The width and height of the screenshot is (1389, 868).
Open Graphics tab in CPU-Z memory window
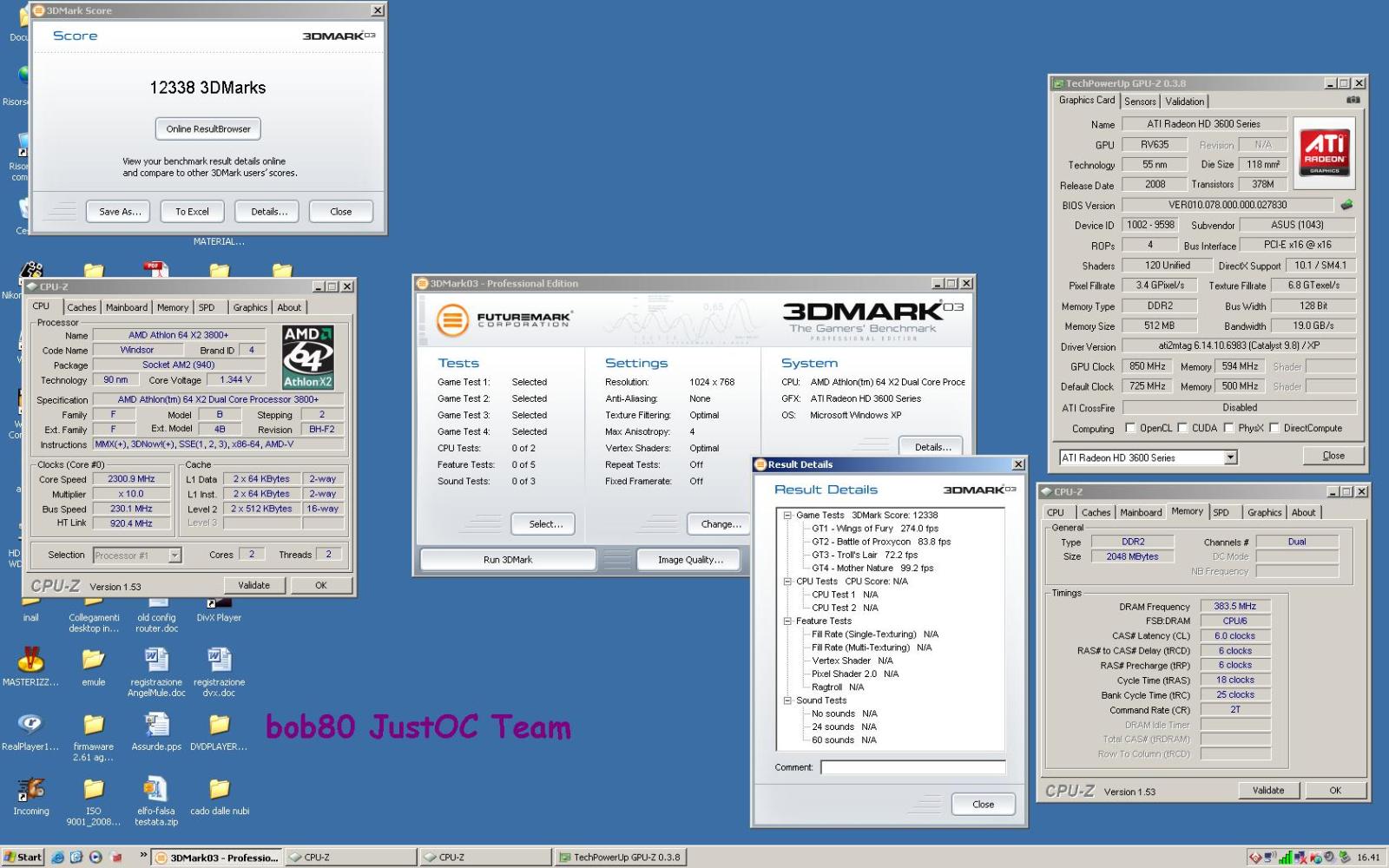click(x=1264, y=512)
